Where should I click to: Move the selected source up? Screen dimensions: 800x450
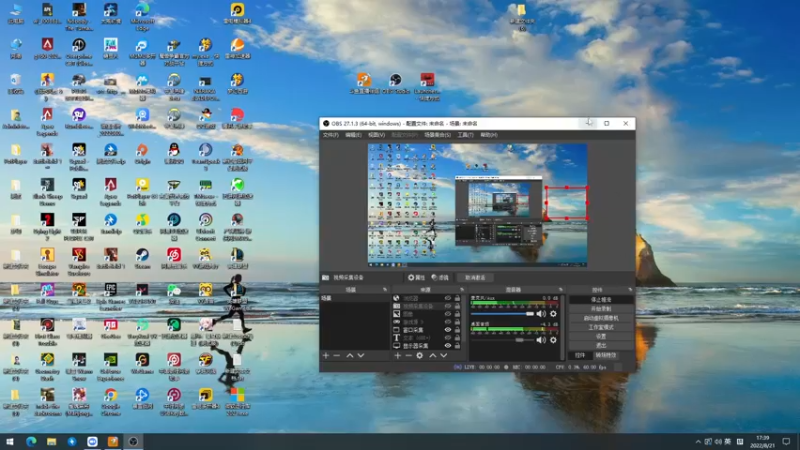click(x=433, y=355)
